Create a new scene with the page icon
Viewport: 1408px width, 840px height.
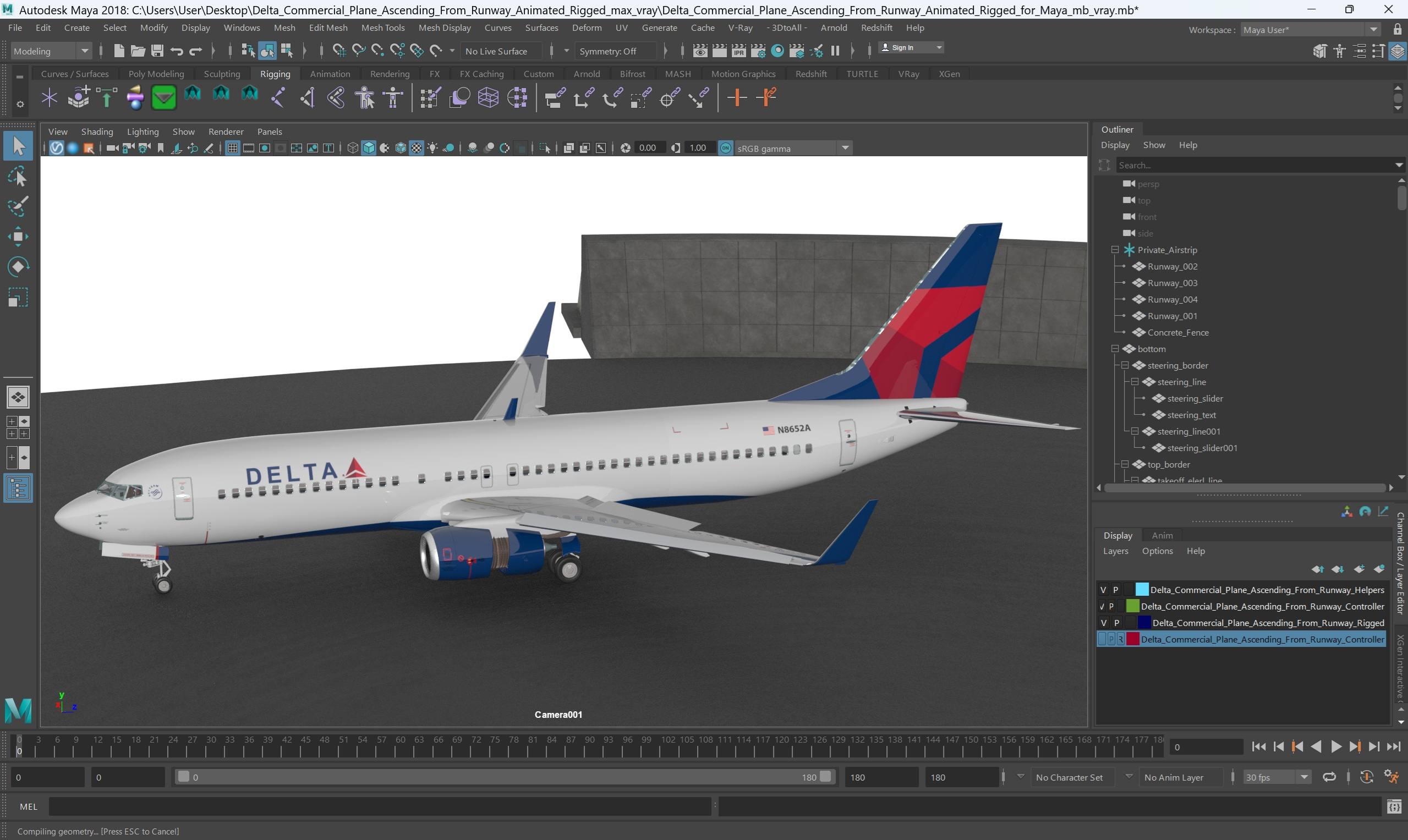click(x=119, y=51)
